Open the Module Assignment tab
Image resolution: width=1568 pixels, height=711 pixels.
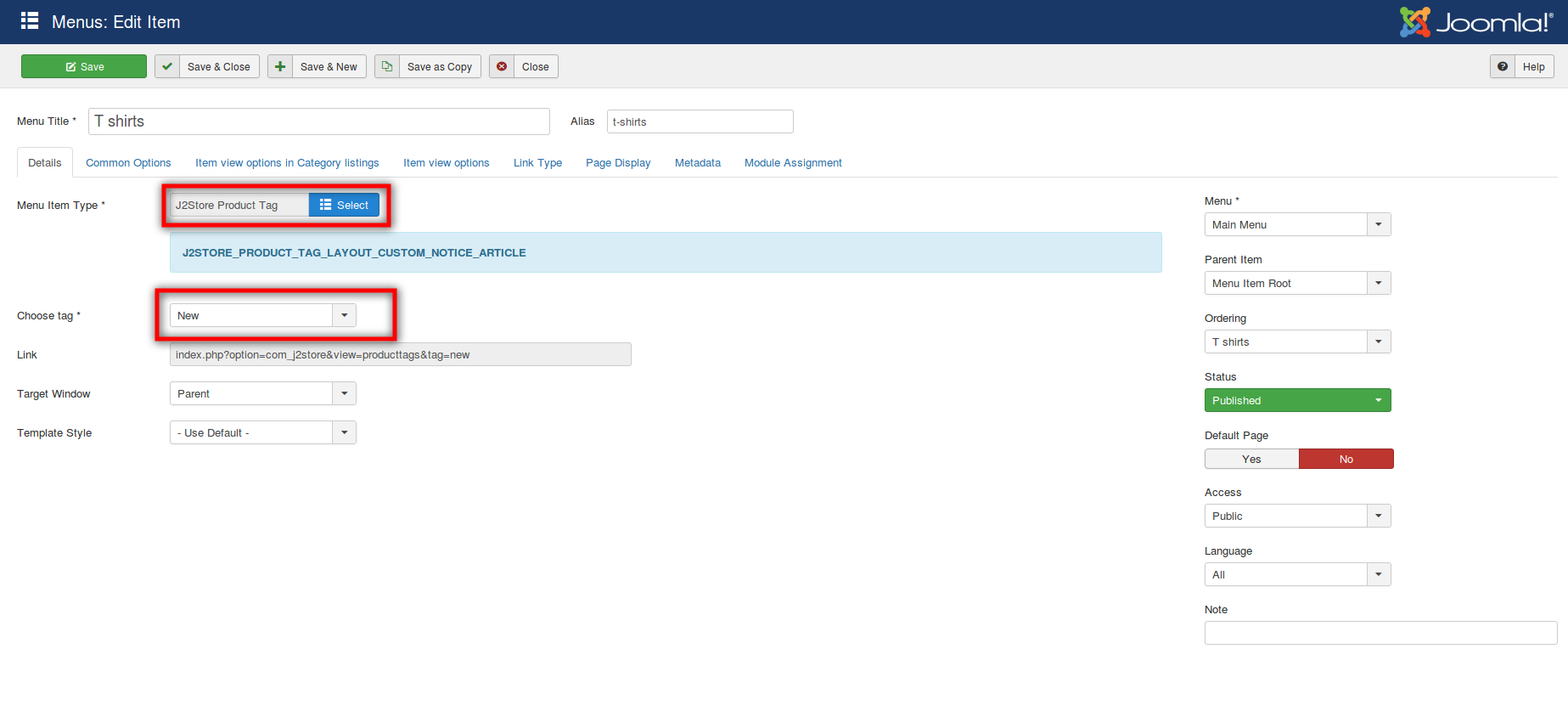coord(793,162)
